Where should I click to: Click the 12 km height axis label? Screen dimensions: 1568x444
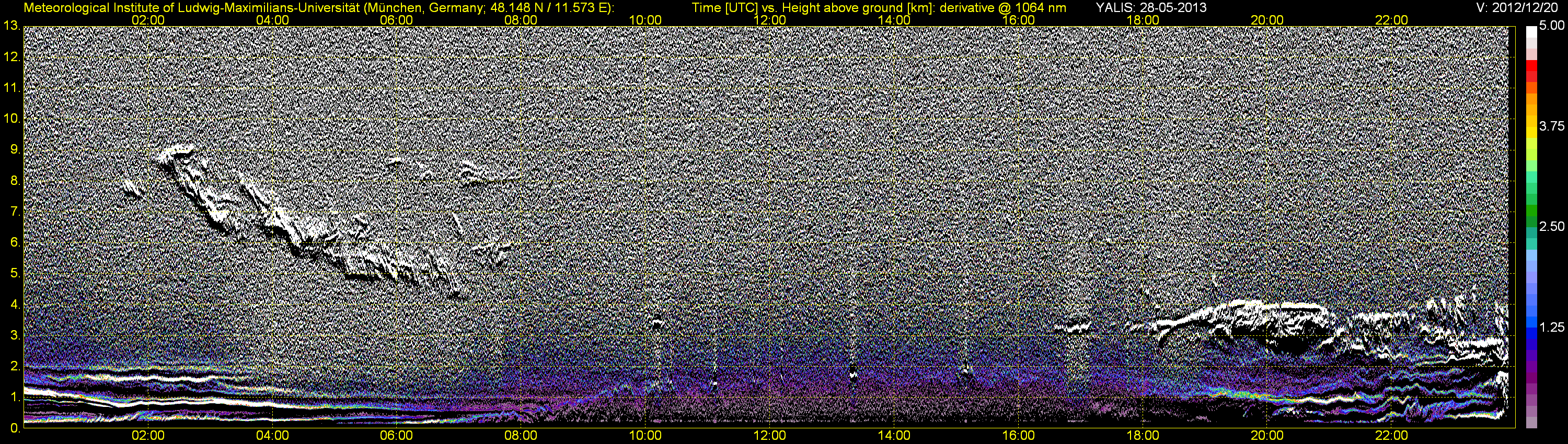click(x=11, y=57)
